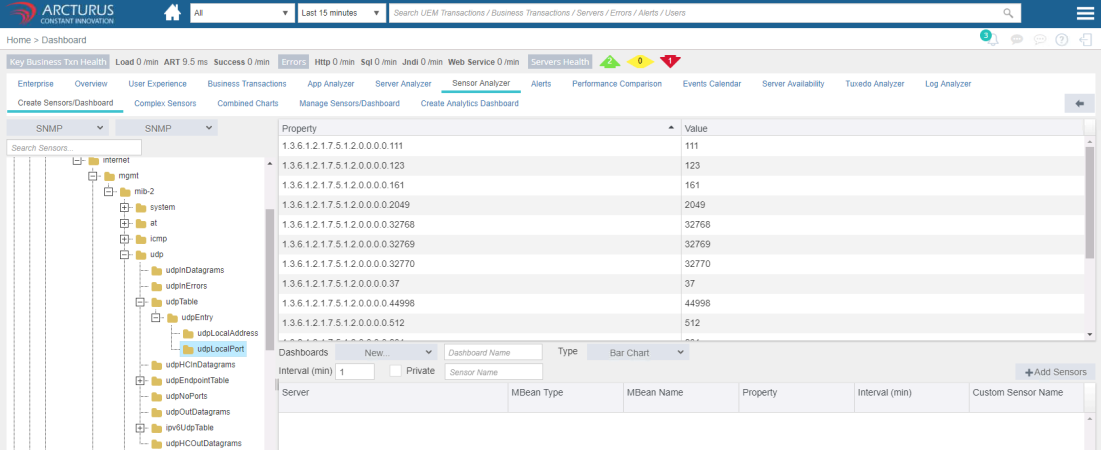Screen dimensions: 1101x450
Task: Click the search magnifier icon
Action: (x=1009, y=13)
